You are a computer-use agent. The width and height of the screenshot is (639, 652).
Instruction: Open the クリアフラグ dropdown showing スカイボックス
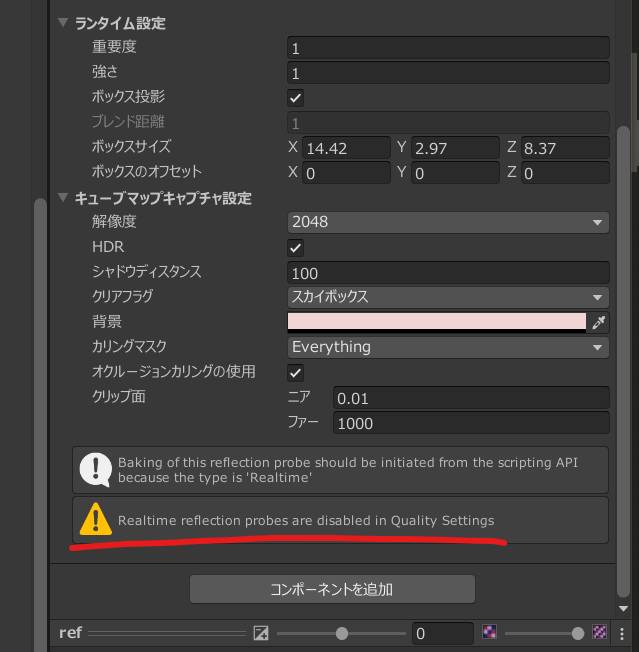point(448,297)
